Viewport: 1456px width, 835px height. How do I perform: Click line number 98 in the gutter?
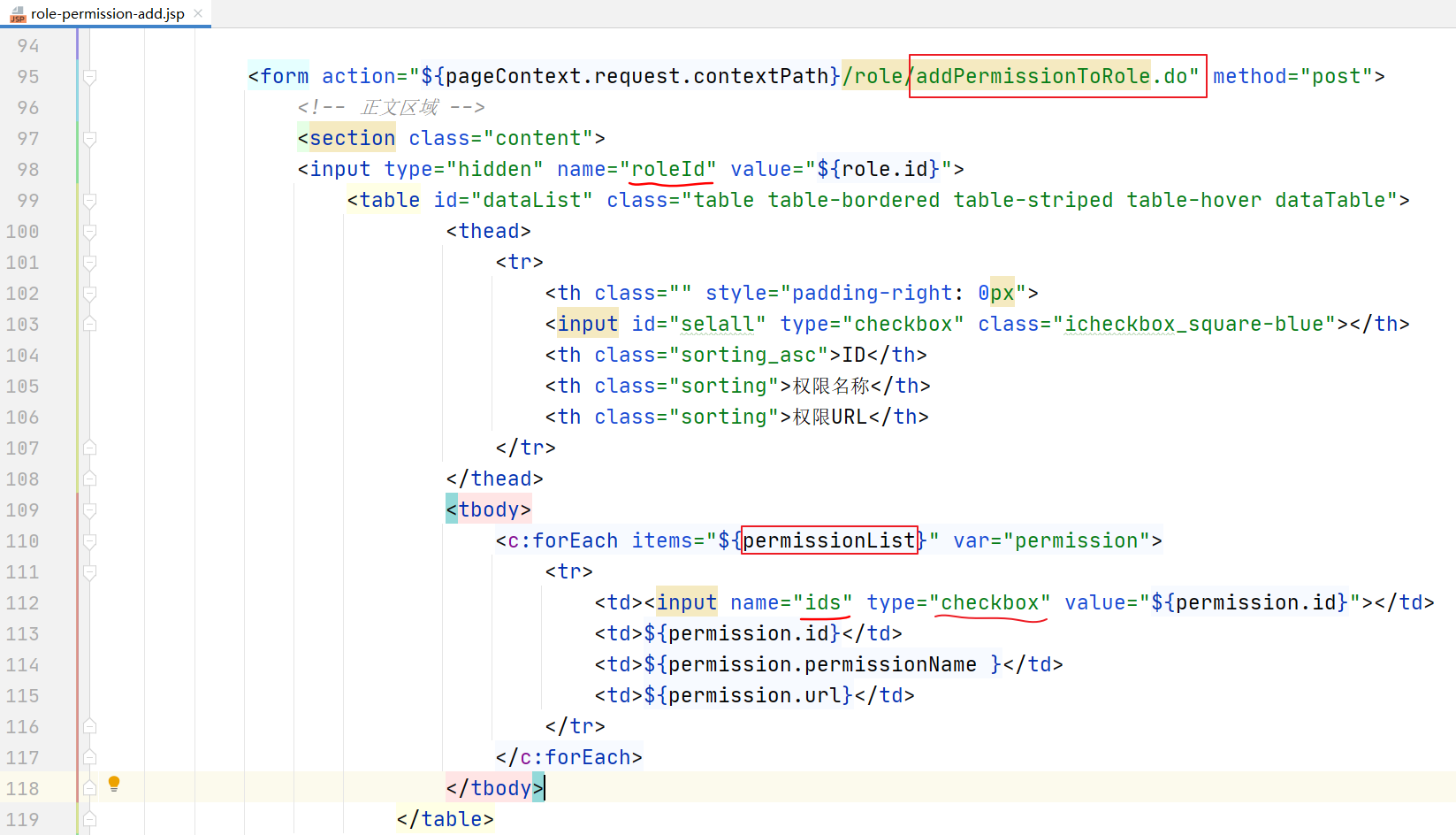point(28,170)
